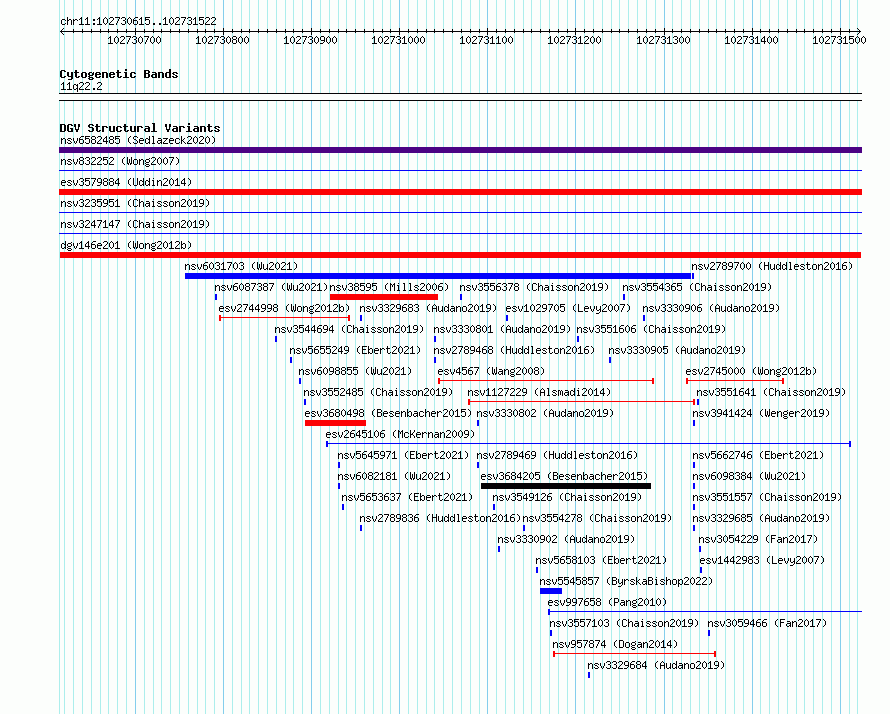Open the nsv5545857 (ByrskaBishop2022) label
This screenshot has width=890, height=714.
click(626, 581)
